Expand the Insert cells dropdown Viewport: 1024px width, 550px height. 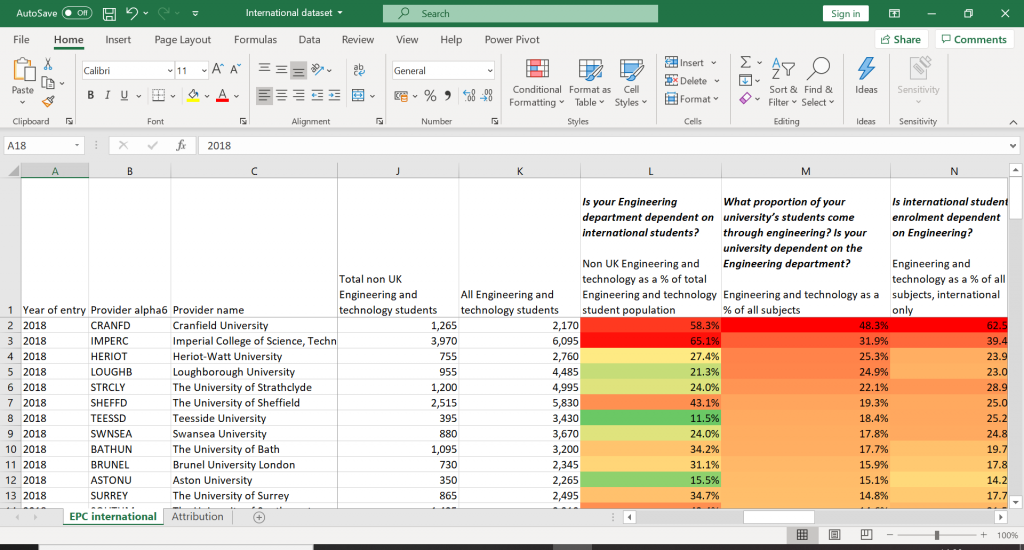coord(714,63)
